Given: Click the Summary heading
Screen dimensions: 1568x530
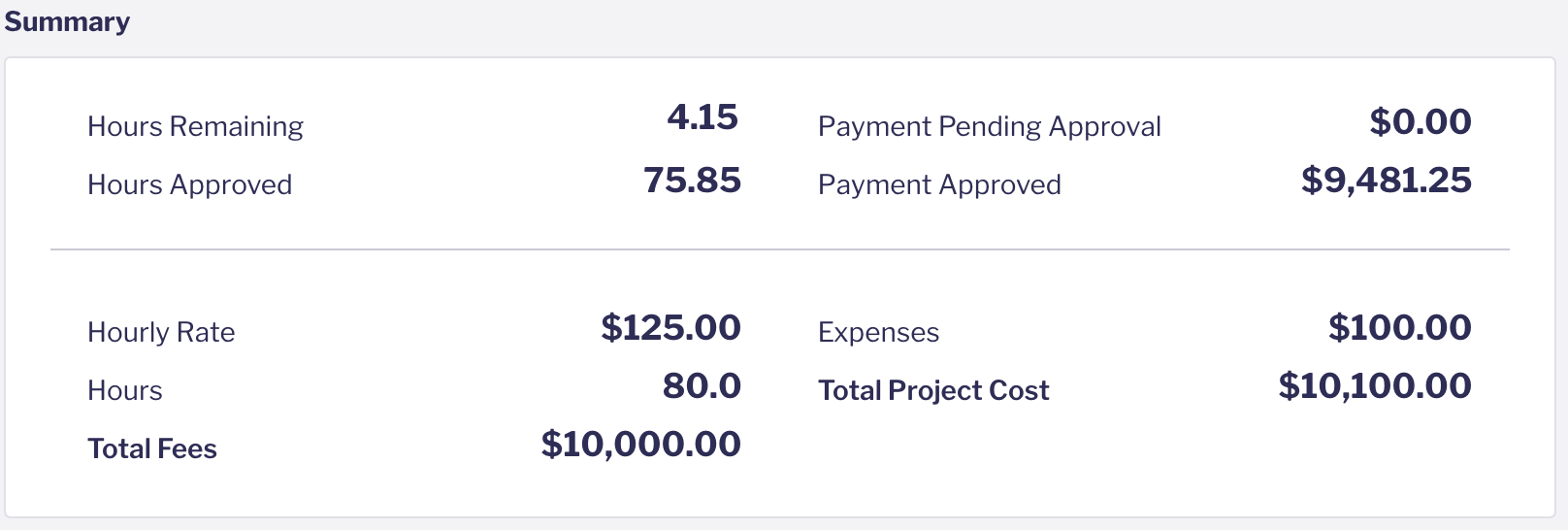Looking at the screenshot, I should tap(67, 21).
